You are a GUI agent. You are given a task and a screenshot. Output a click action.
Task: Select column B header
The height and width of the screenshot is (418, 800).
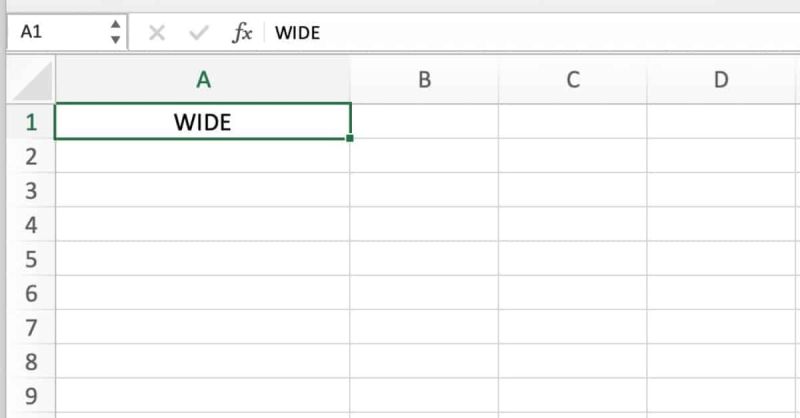pyautogui.click(x=424, y=80)
